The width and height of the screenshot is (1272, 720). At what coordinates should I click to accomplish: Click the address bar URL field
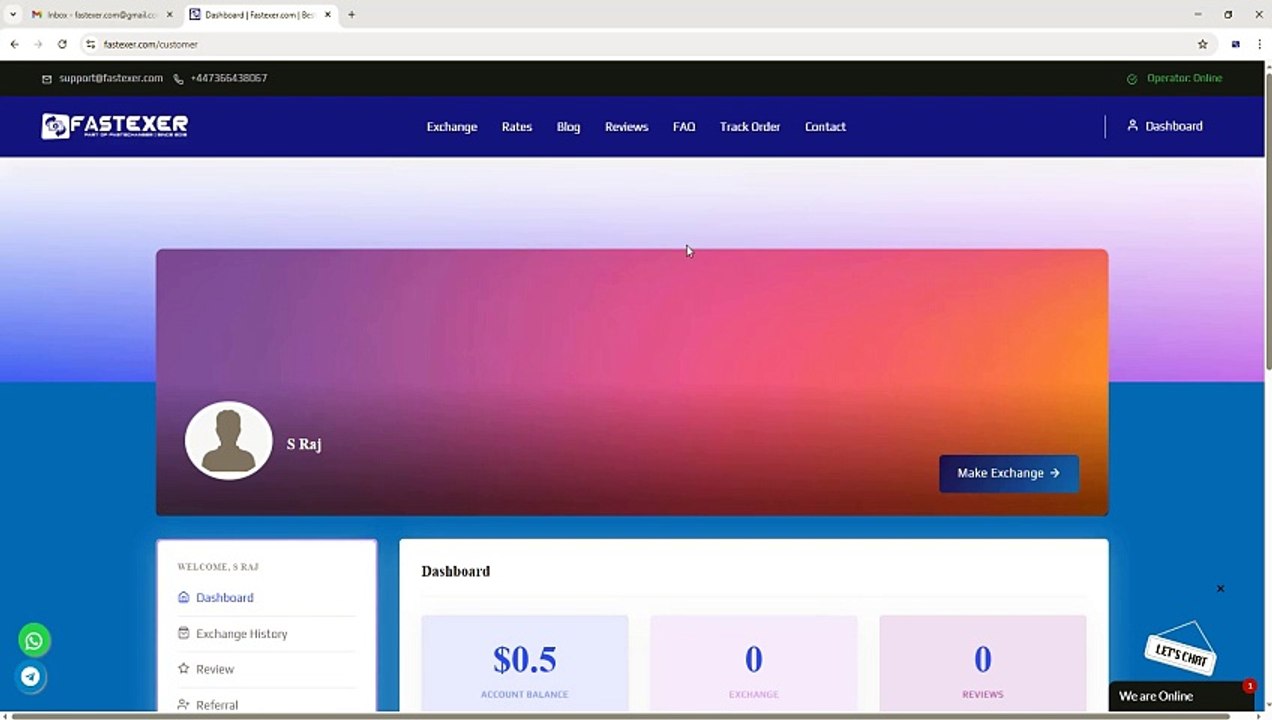[640, 44]
